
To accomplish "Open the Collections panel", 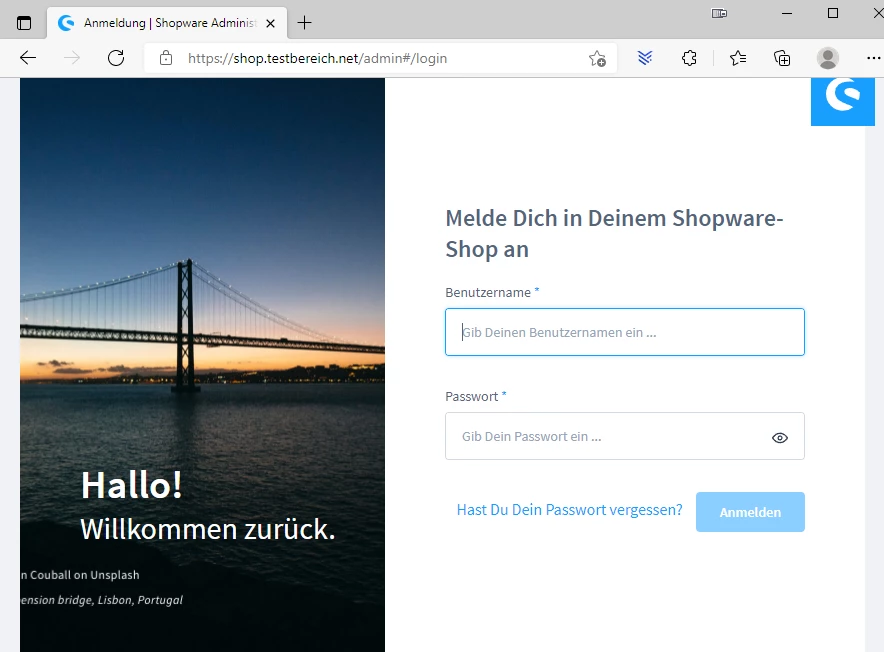I will (x=783, y=58).
